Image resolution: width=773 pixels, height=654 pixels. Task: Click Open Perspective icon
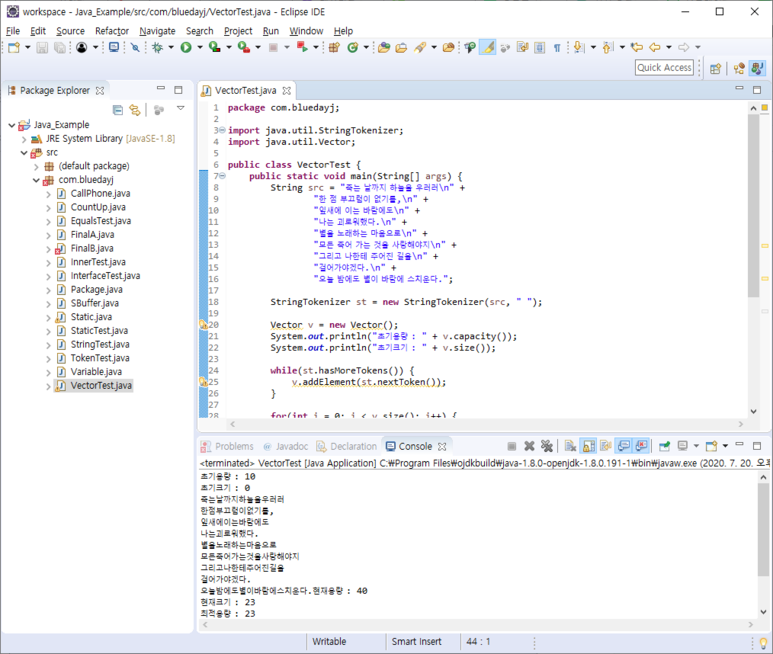(x=716, y=68)
